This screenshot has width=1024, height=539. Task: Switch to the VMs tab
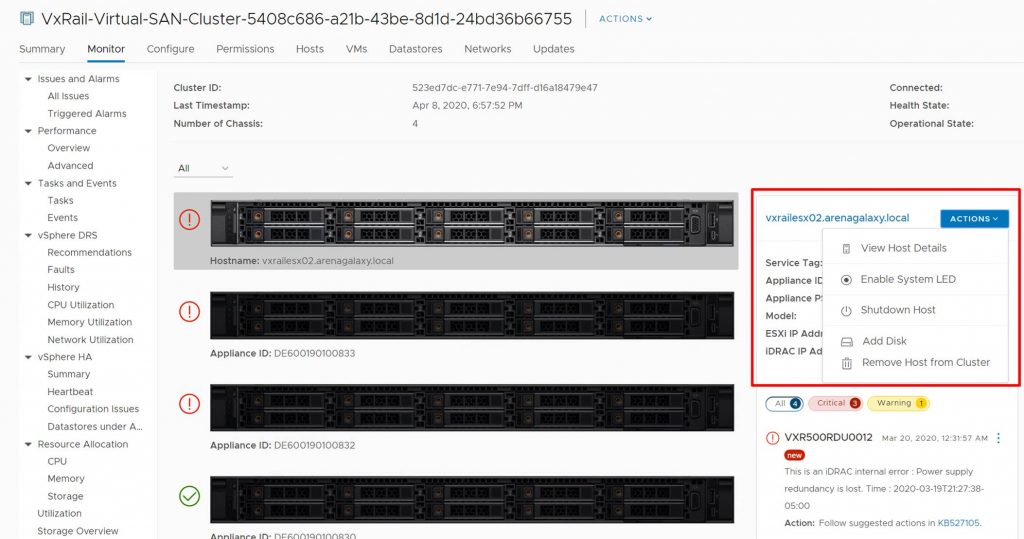coord(357,49)
